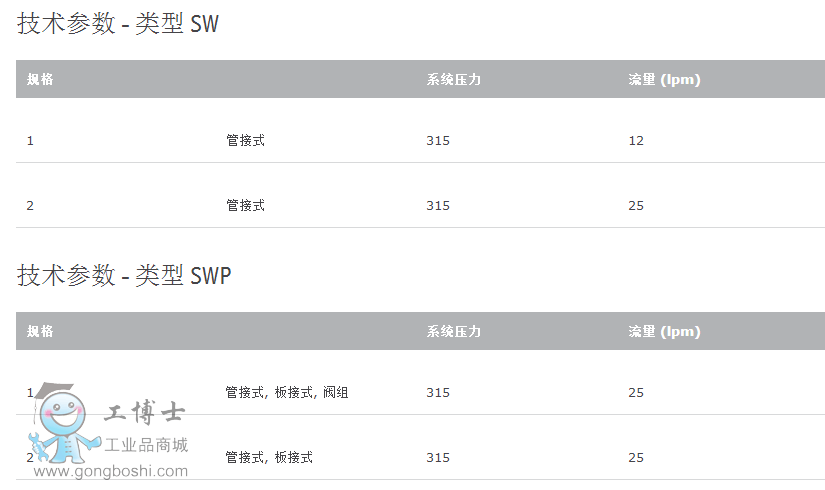Click 管接式 in SW size 1 row
The image size is (825, 490).
point(245,141)
